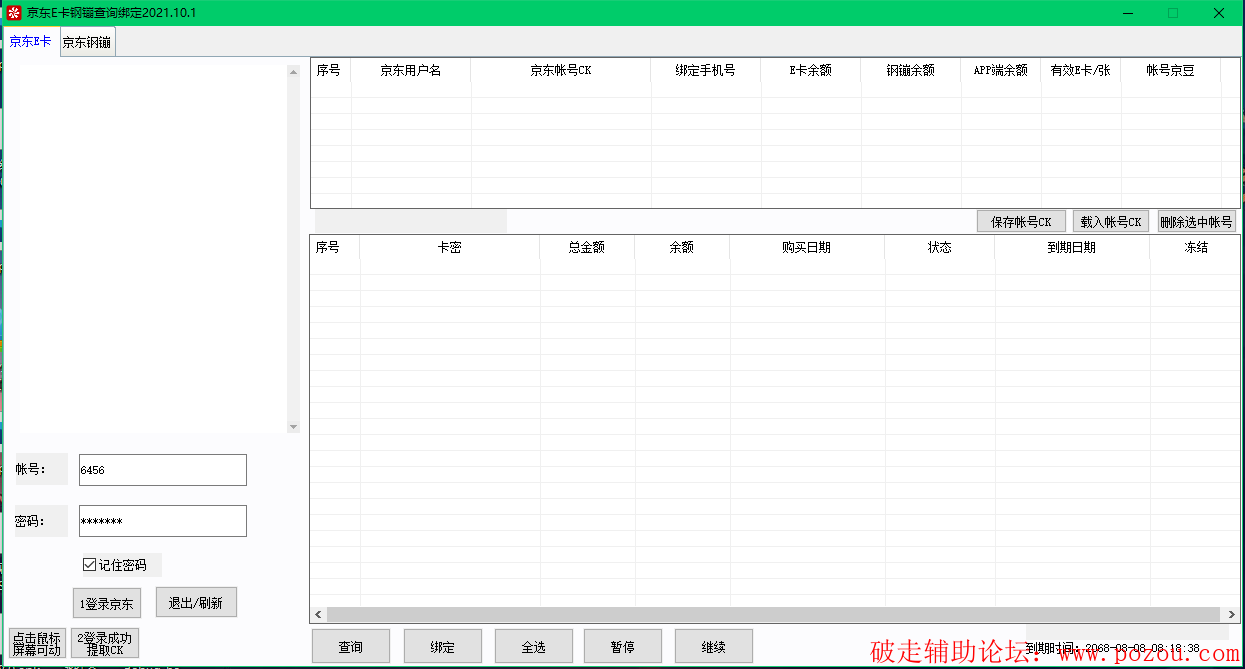Maximize the 京东E卡钢镚查询绑定 window

tap(1173, 13)
